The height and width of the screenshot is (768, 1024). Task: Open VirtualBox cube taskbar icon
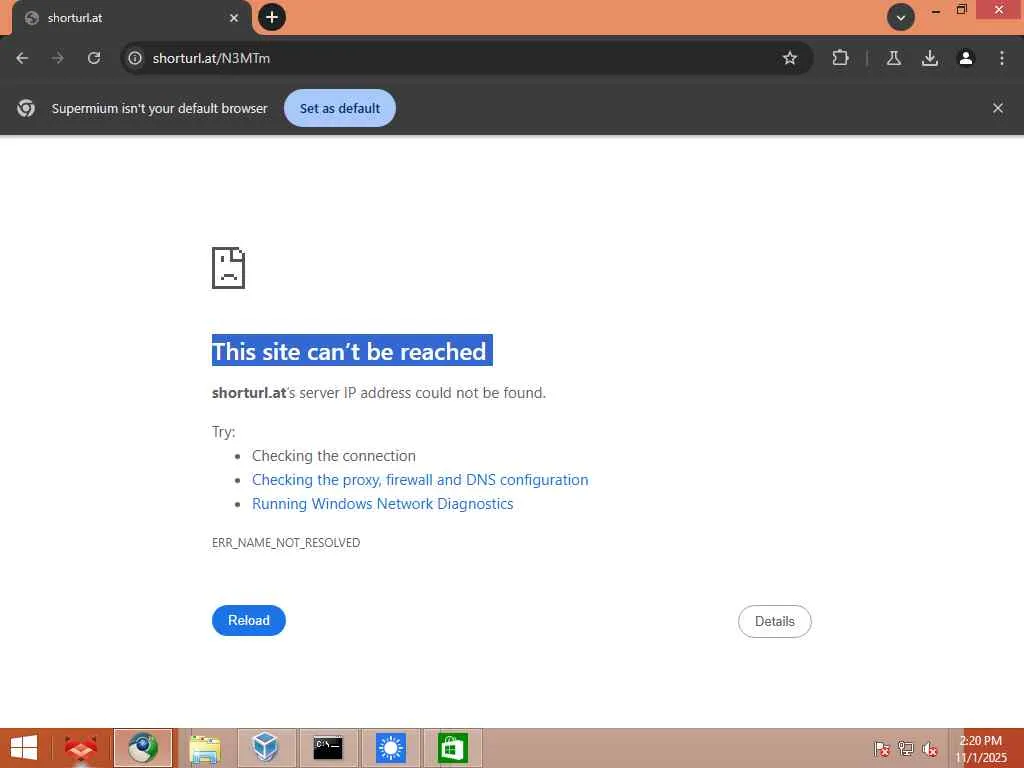click(266, 748)
